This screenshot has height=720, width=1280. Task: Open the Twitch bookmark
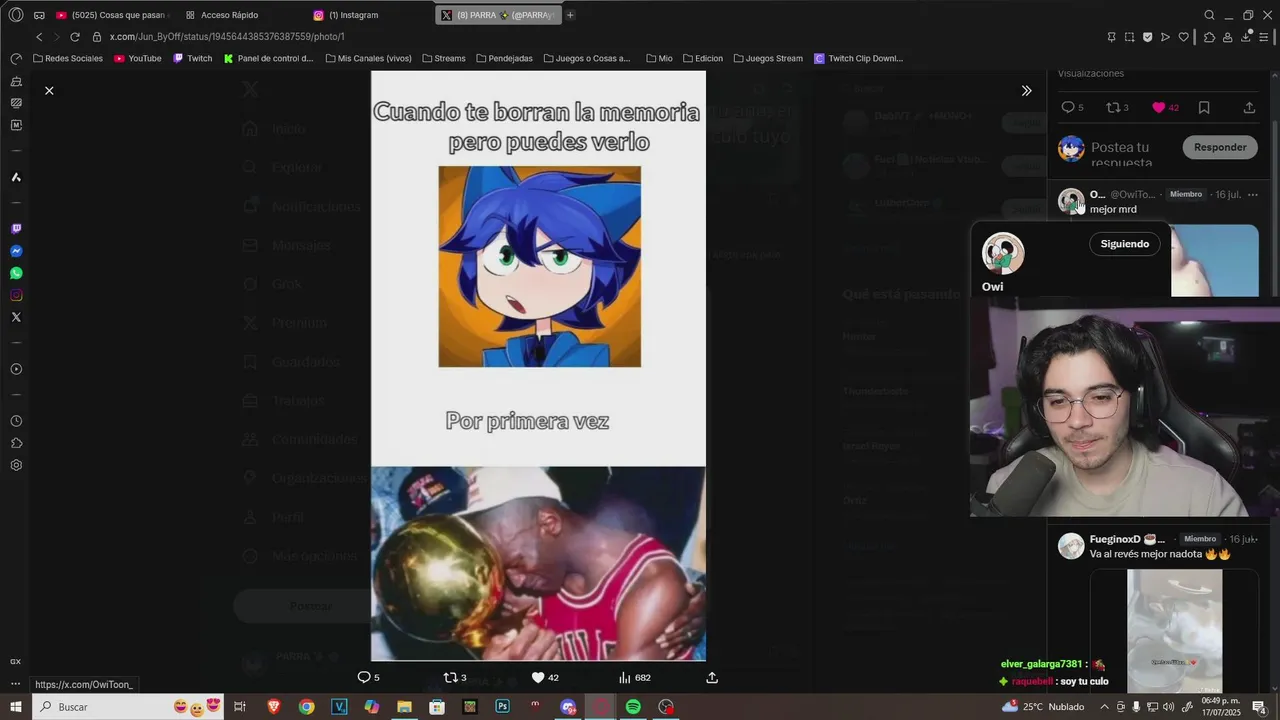(x=193, y=59)
